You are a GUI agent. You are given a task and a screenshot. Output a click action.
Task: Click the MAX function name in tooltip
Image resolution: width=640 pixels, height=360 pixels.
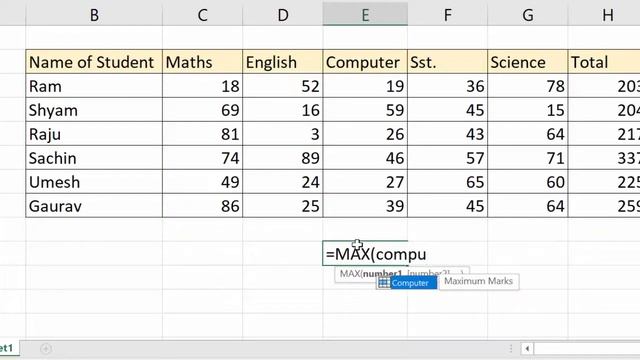(349, 273)
